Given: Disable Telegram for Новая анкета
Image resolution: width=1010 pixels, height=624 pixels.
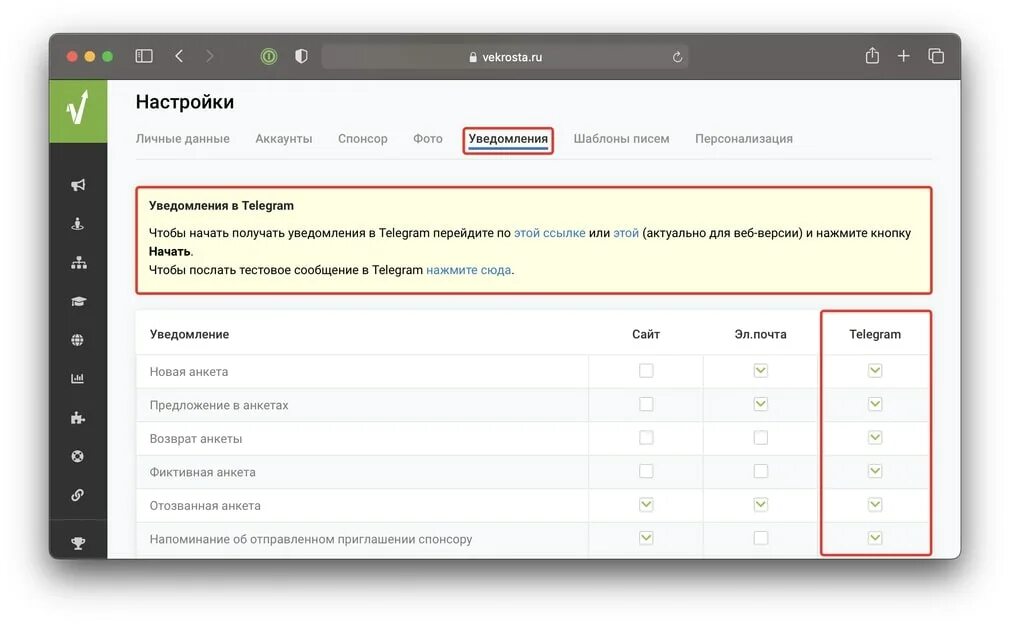Looking at the screenshot, I should coord(875,370).
